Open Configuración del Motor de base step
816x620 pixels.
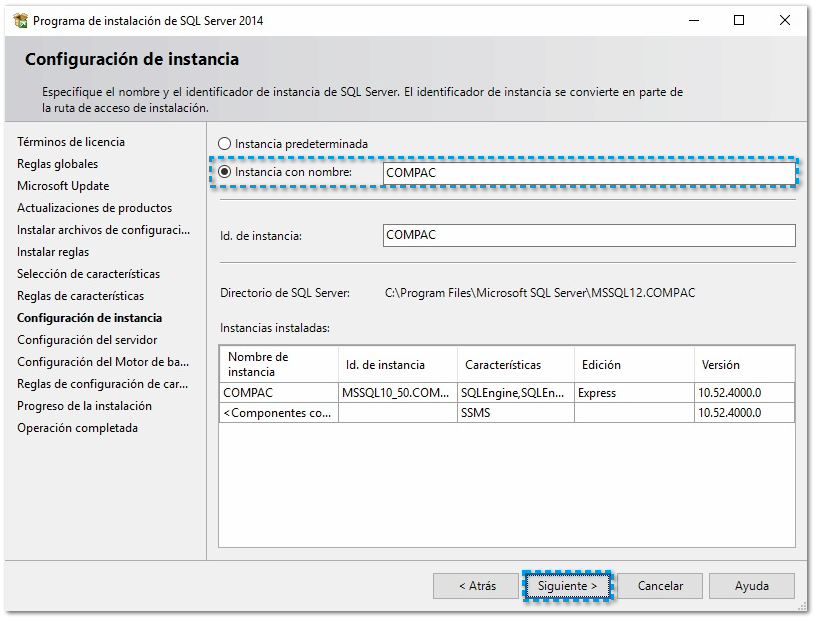(103, 362)
